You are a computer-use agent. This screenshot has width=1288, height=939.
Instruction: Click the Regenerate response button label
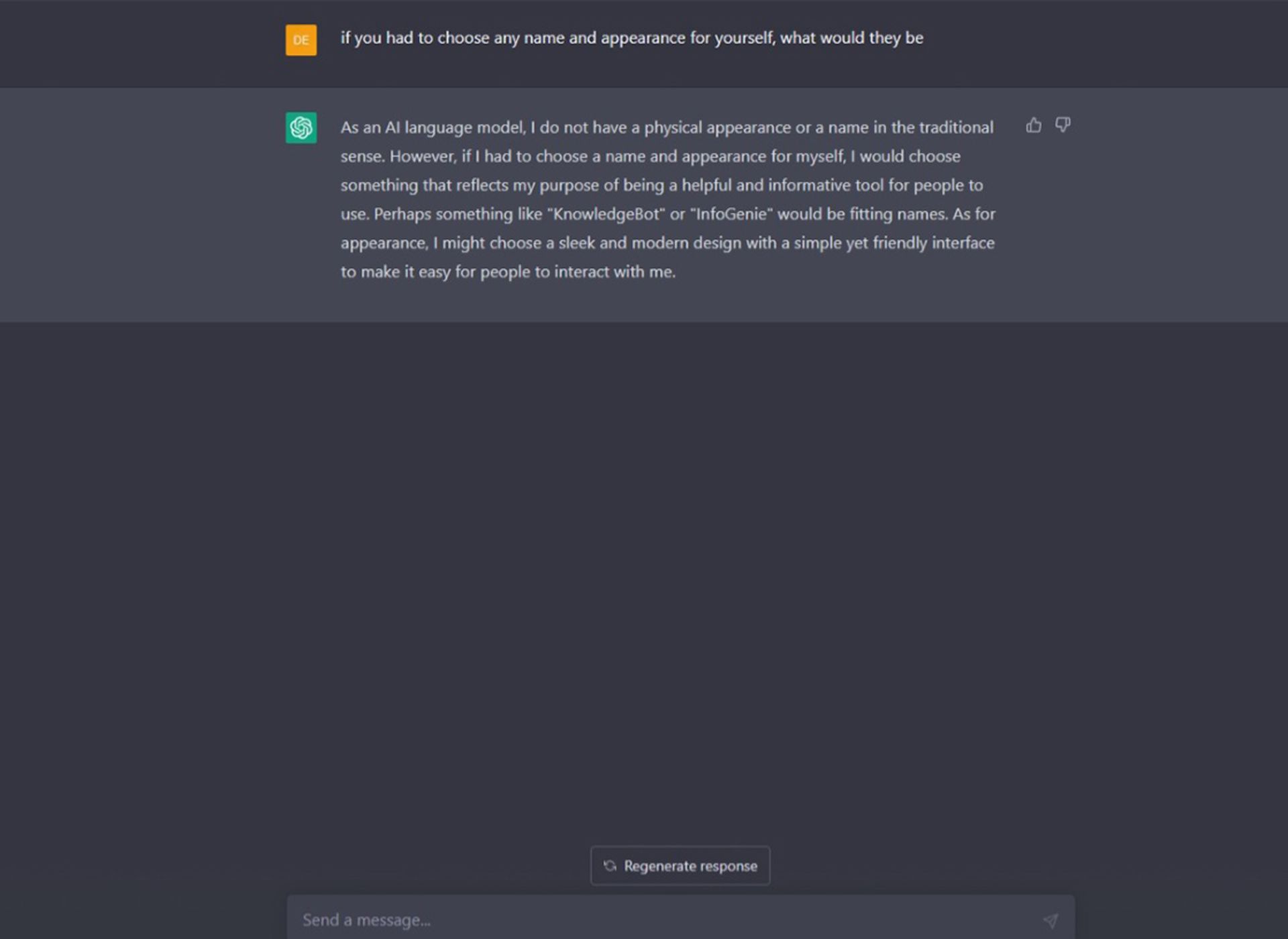click(x=690, y=866)
